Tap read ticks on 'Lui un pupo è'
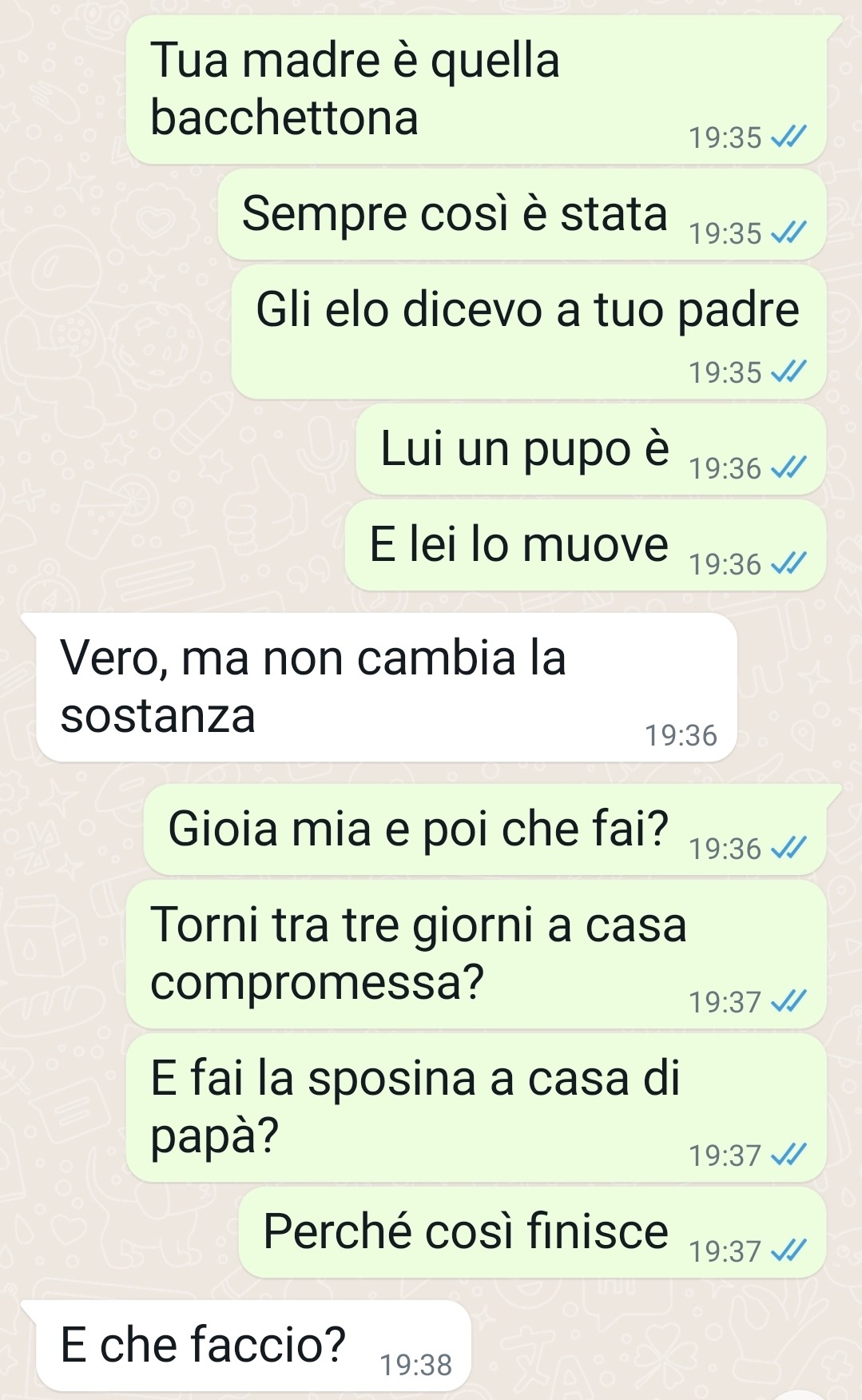Screen dimensions: 862x1400 pyautogui.click(x=789, y=467)
